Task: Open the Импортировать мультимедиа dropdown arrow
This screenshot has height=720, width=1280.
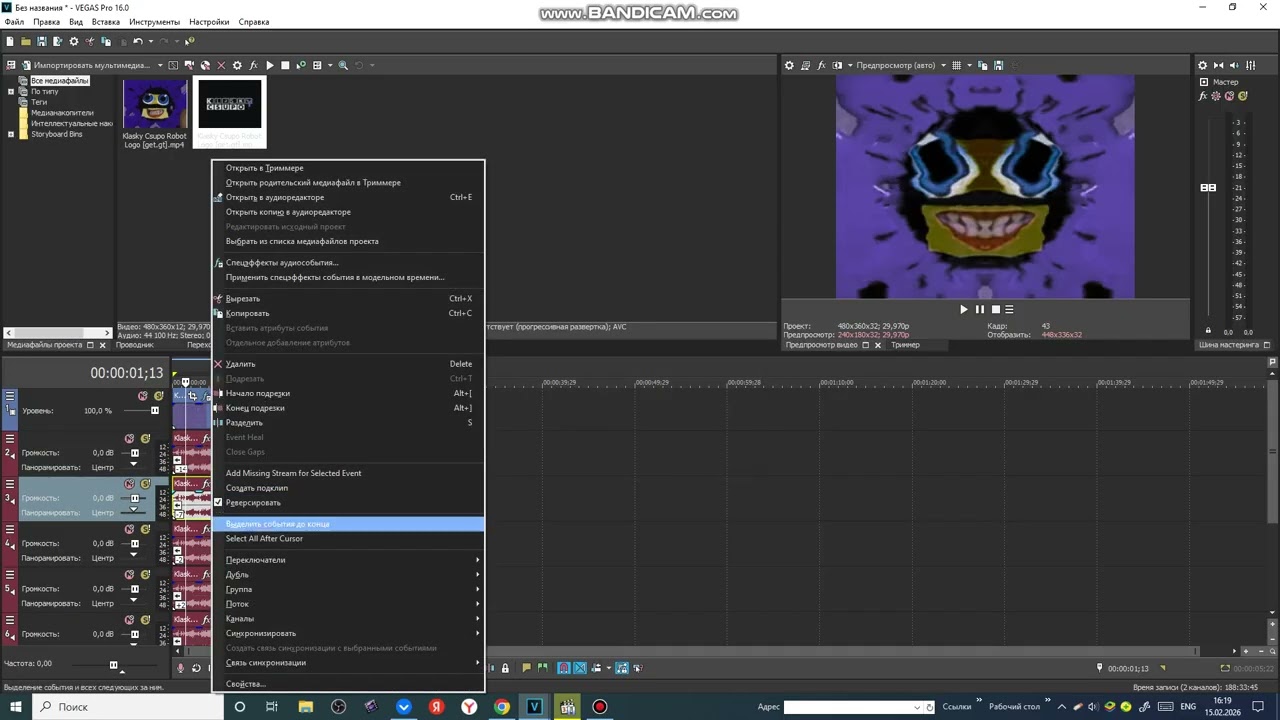Action: (160, 65)
